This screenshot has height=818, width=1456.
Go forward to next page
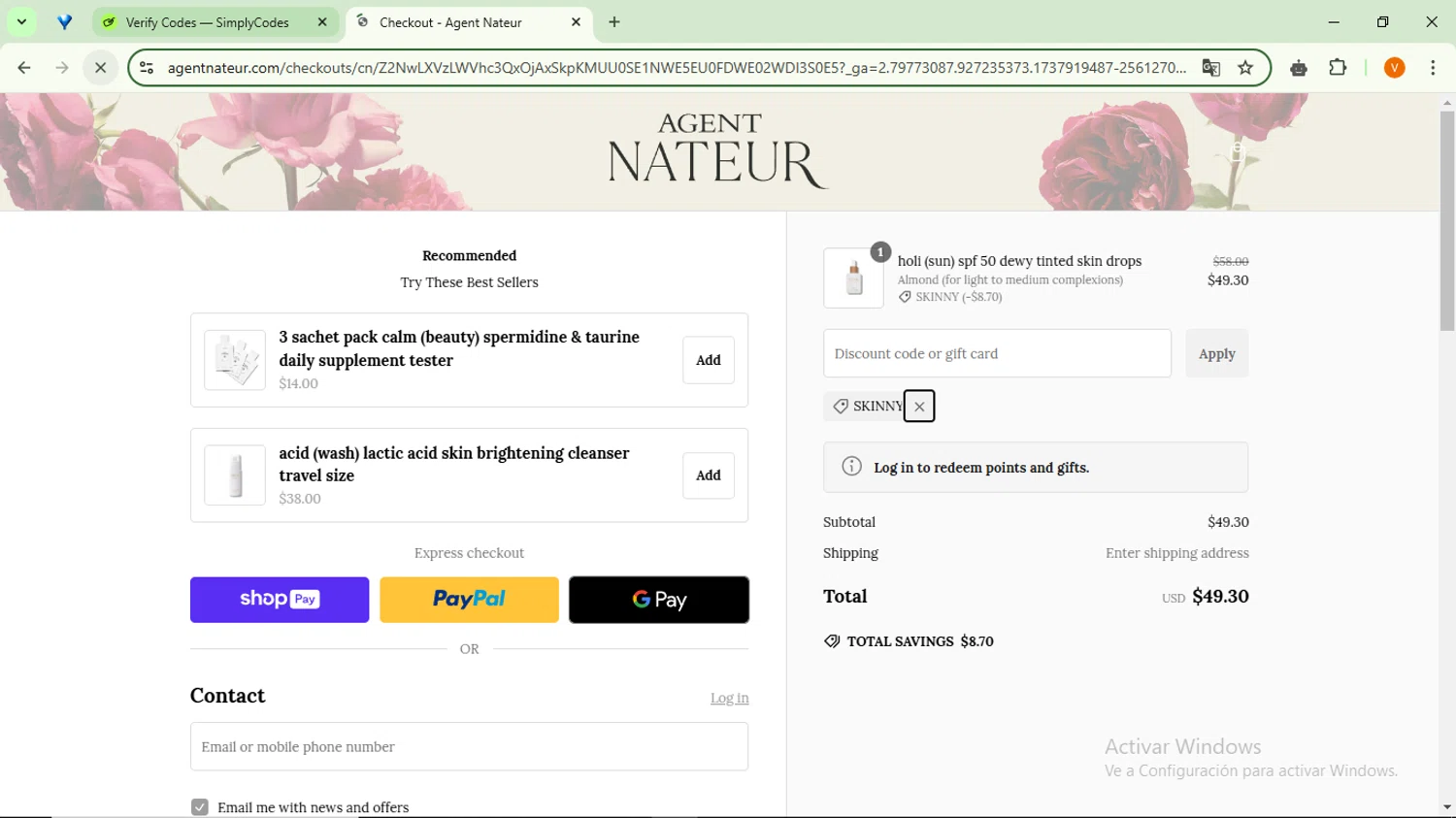[x=62, y=68]
